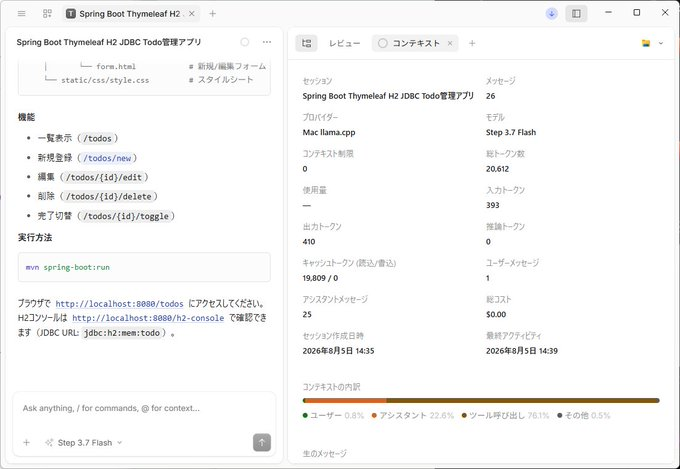Close the Spring Boot Thymeleaf H2 tab
Image resolution: width=680 pixels, height=469 pixels.
click(192, 14)
